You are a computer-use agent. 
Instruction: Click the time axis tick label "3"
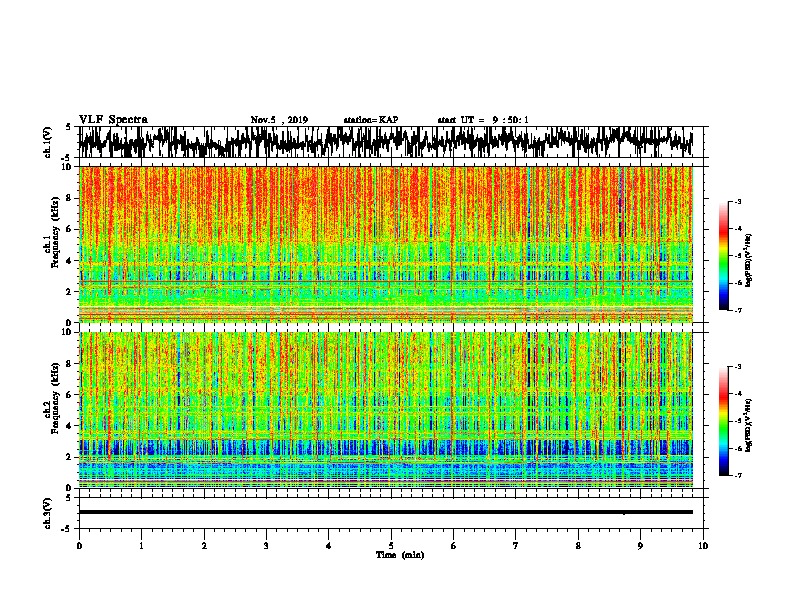tap(266, 546)
